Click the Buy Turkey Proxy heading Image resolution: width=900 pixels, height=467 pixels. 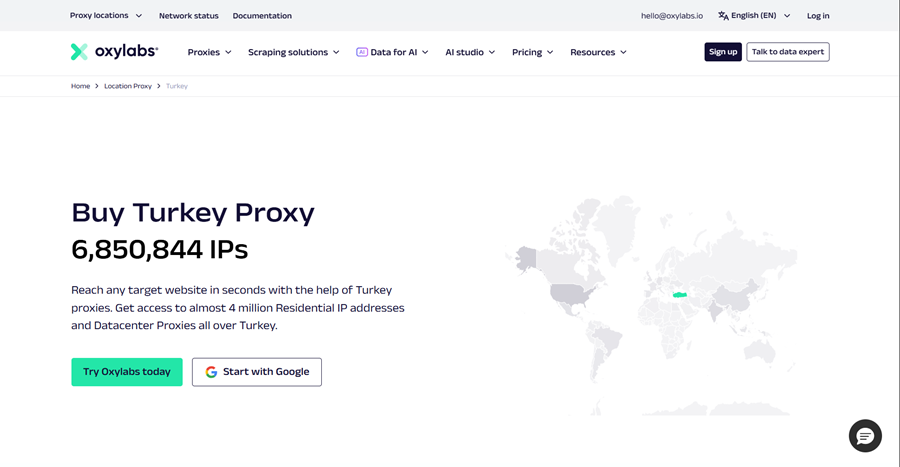tap(193, 212)
